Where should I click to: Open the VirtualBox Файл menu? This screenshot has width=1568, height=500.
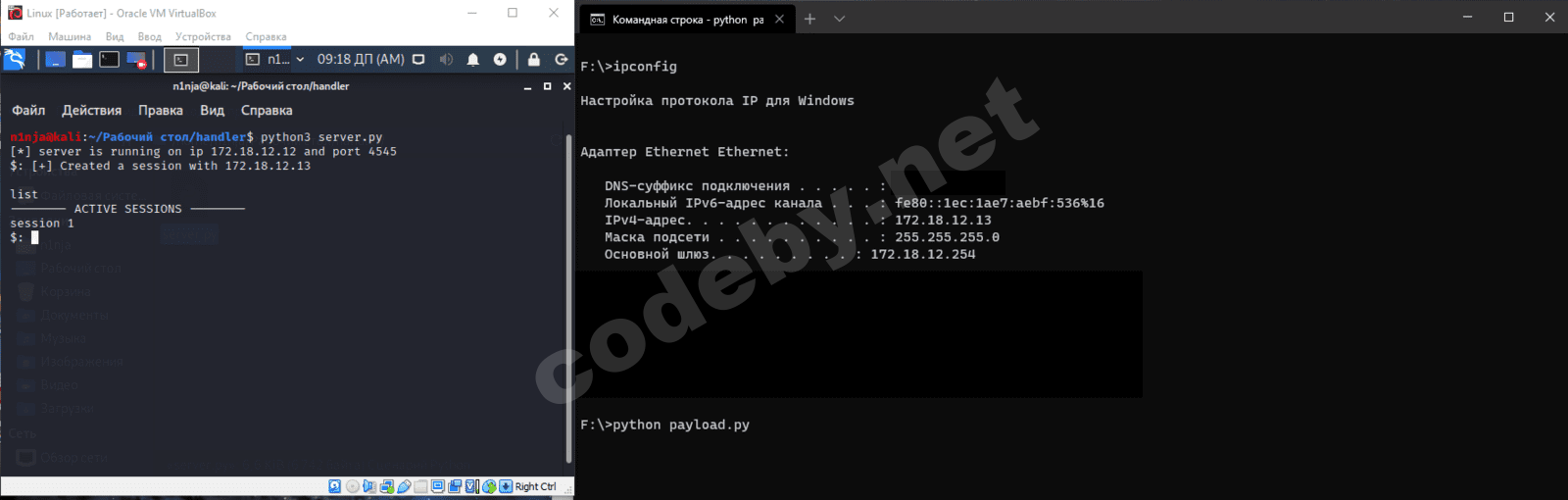21,37
